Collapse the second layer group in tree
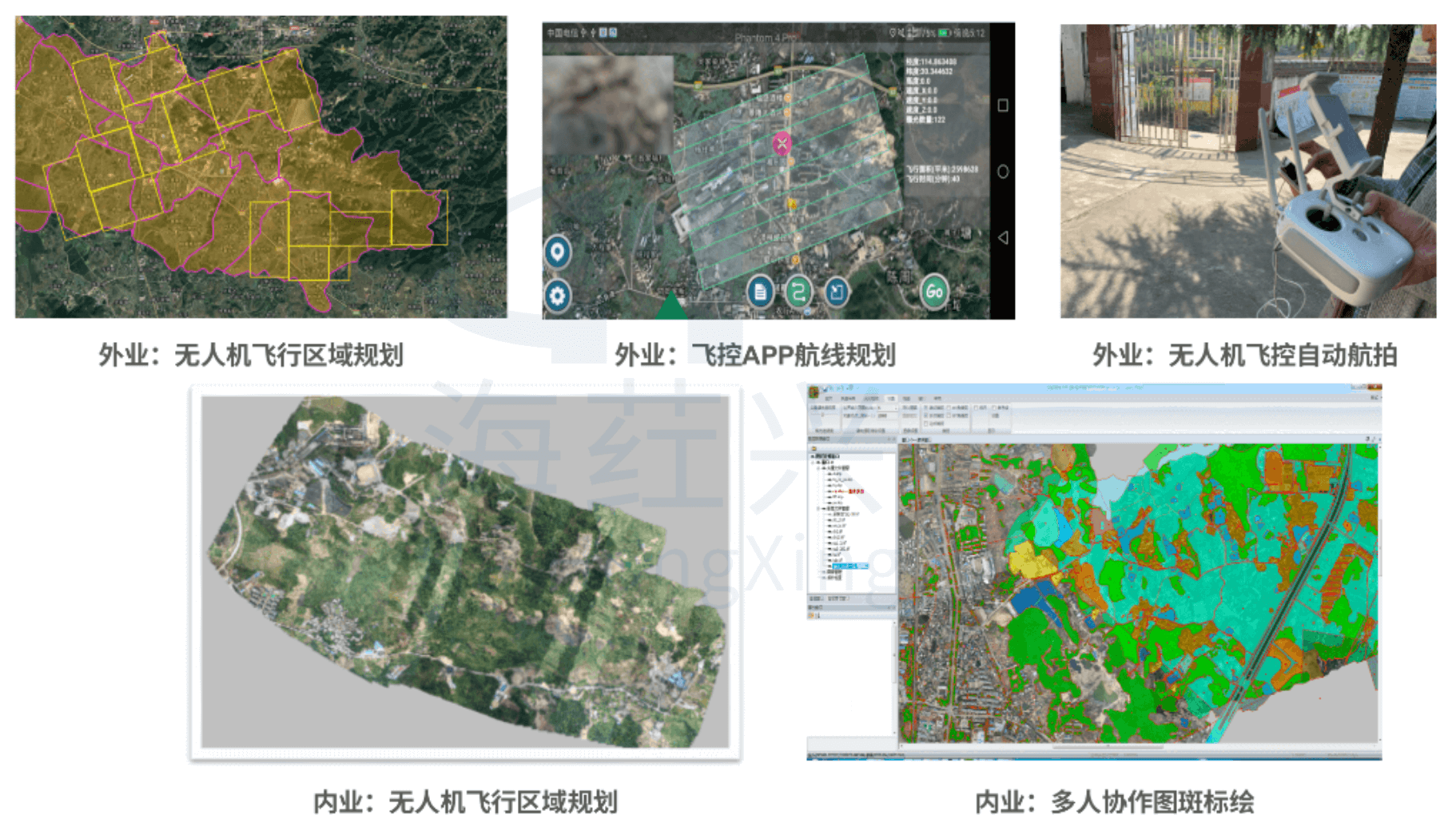This screenshot has height=839, width=1456. (819, 508)
